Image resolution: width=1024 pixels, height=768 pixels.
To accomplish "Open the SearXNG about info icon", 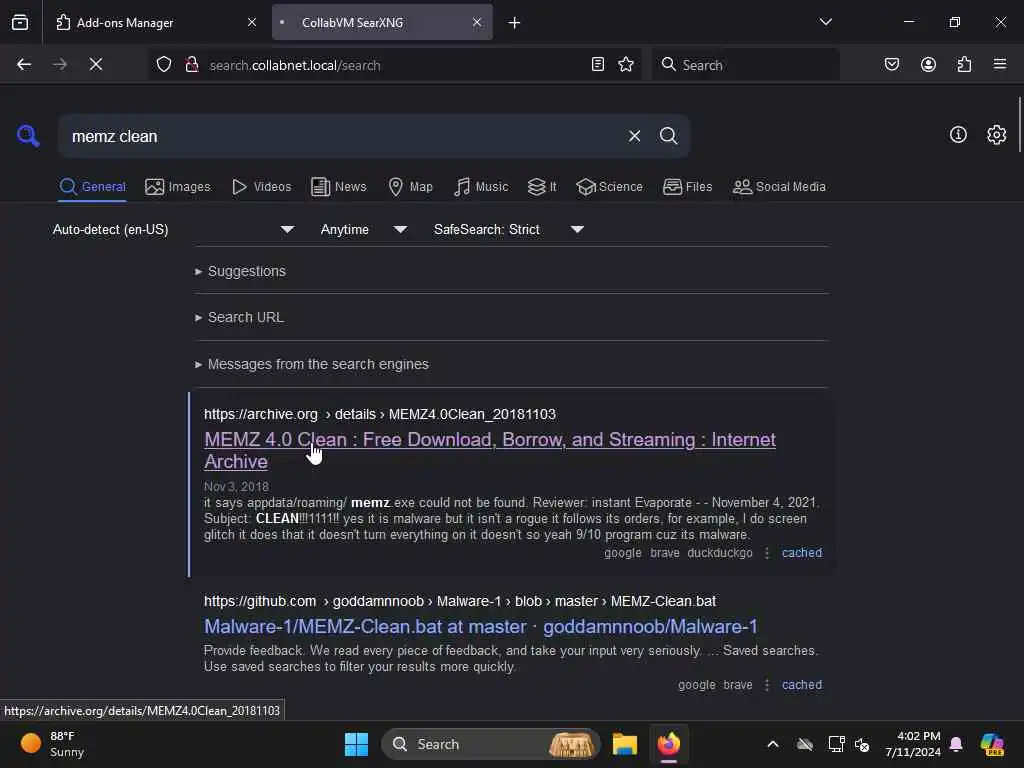I will 958,135.
